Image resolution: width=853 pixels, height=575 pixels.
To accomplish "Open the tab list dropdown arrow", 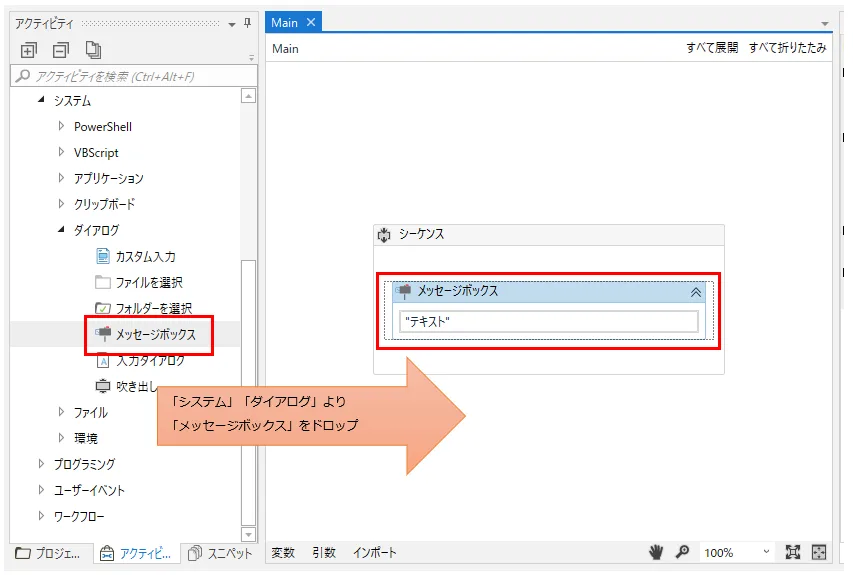I will (x=825, y=24).
